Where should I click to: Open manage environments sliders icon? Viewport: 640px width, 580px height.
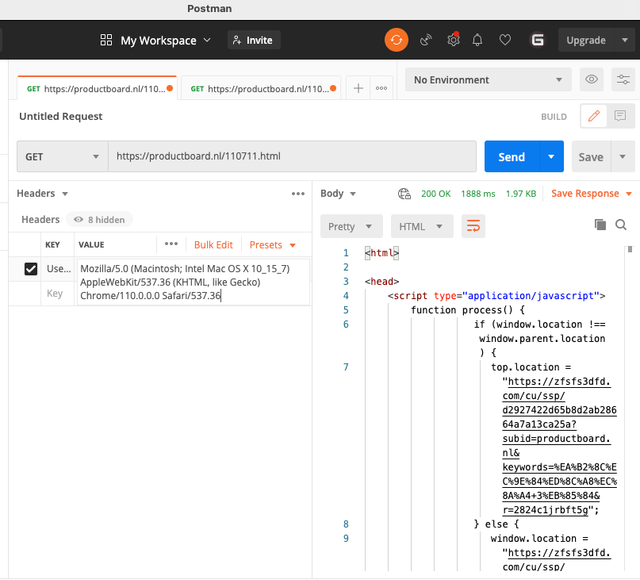tap(623, 80)
